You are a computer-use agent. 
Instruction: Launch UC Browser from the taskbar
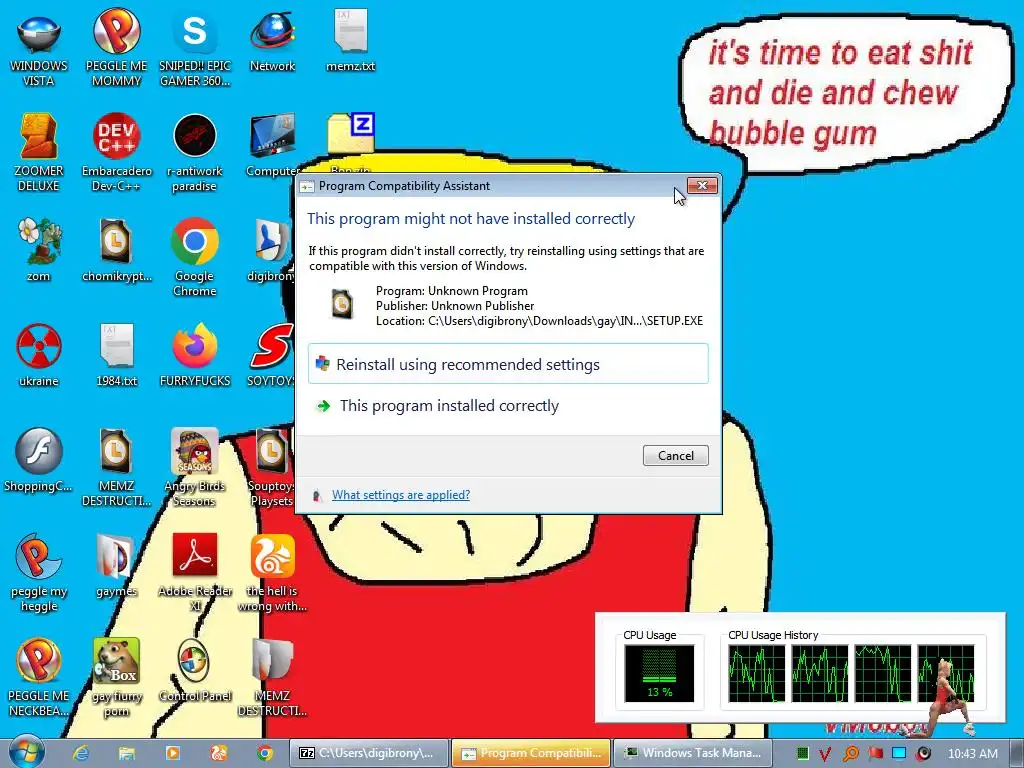pos(218,753)
